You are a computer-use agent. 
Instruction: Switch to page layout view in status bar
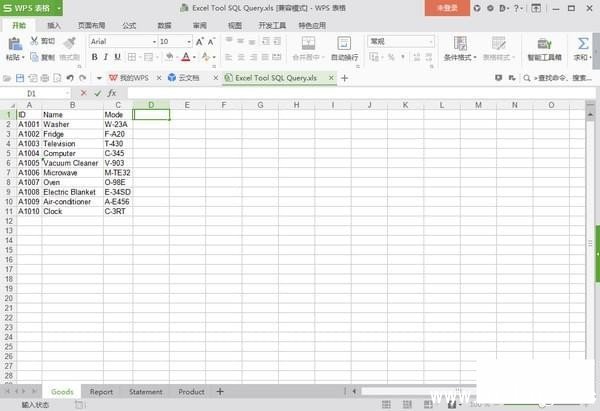click(407, 404)
